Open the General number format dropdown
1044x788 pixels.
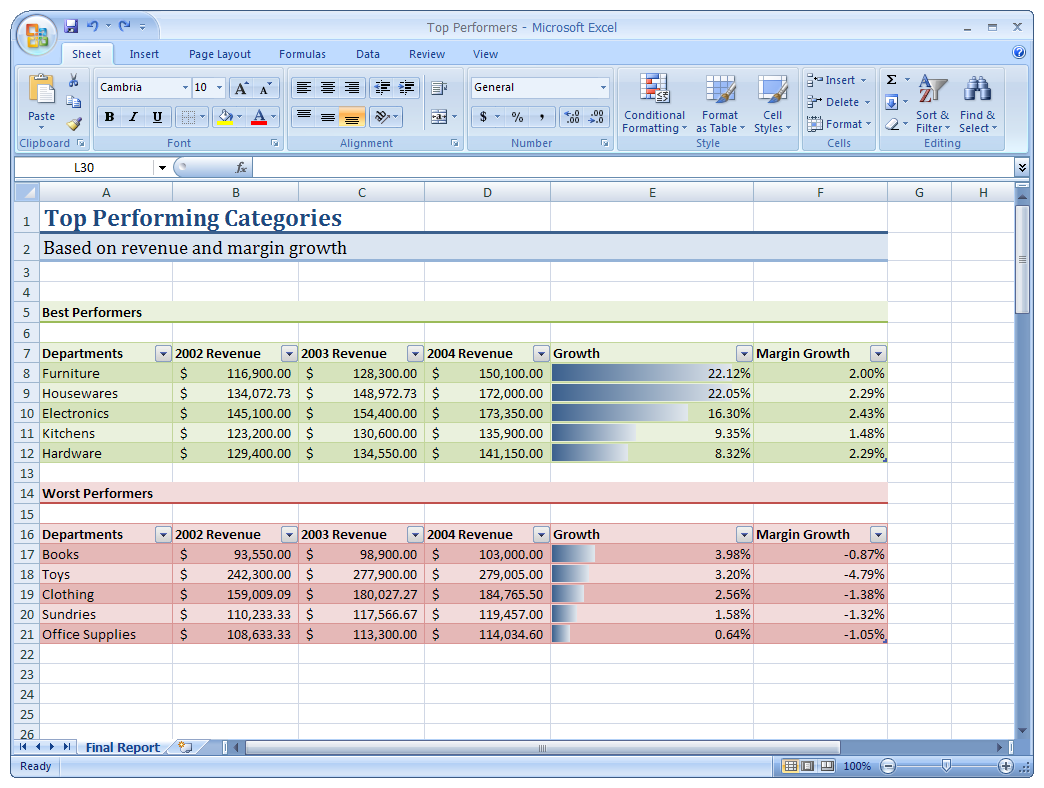tap(603, 87)
